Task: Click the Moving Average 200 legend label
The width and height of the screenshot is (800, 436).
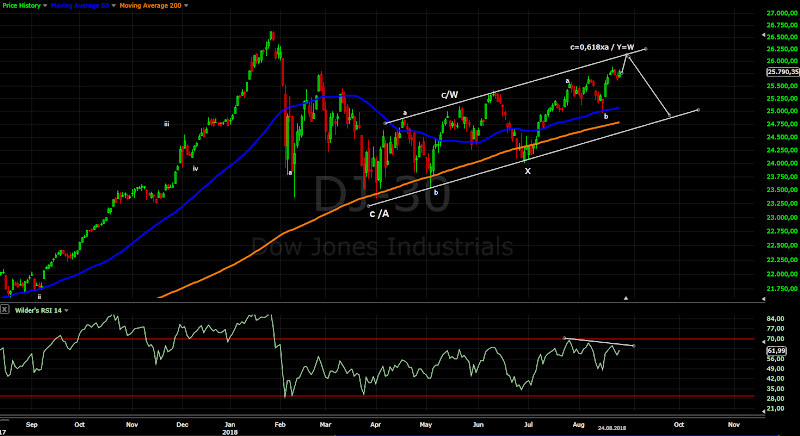Action: [x=151, y=6]
